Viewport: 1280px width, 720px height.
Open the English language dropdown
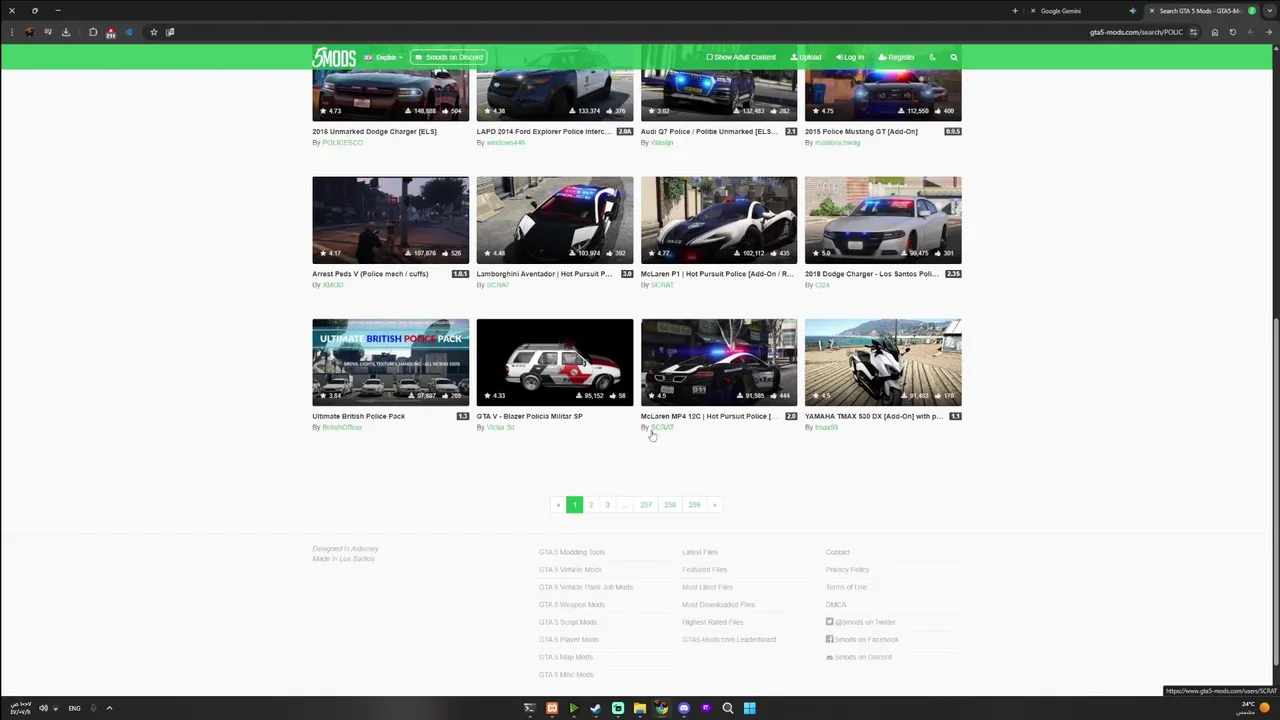[x=384, y=57]
